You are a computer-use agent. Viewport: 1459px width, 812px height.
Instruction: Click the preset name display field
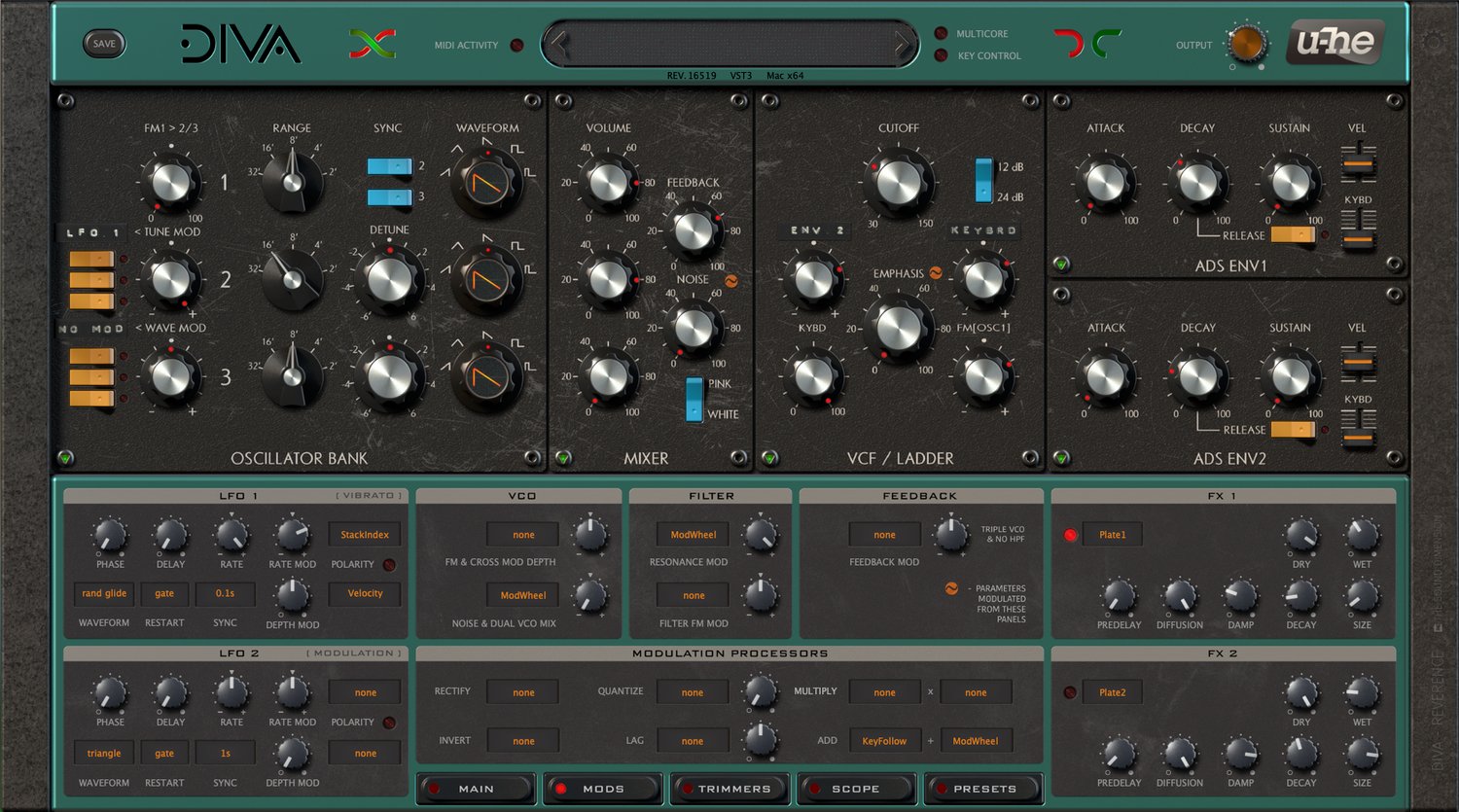click(x=729, y=44)
